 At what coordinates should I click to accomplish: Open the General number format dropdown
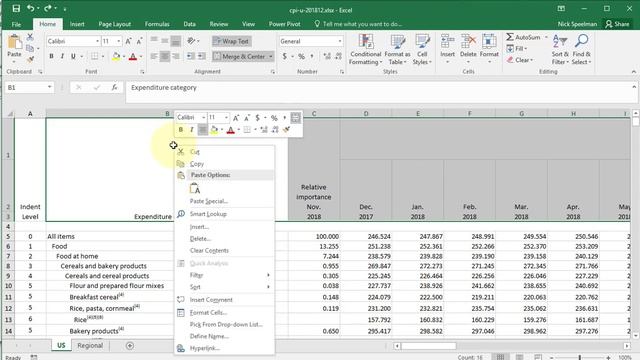(340, 41)
